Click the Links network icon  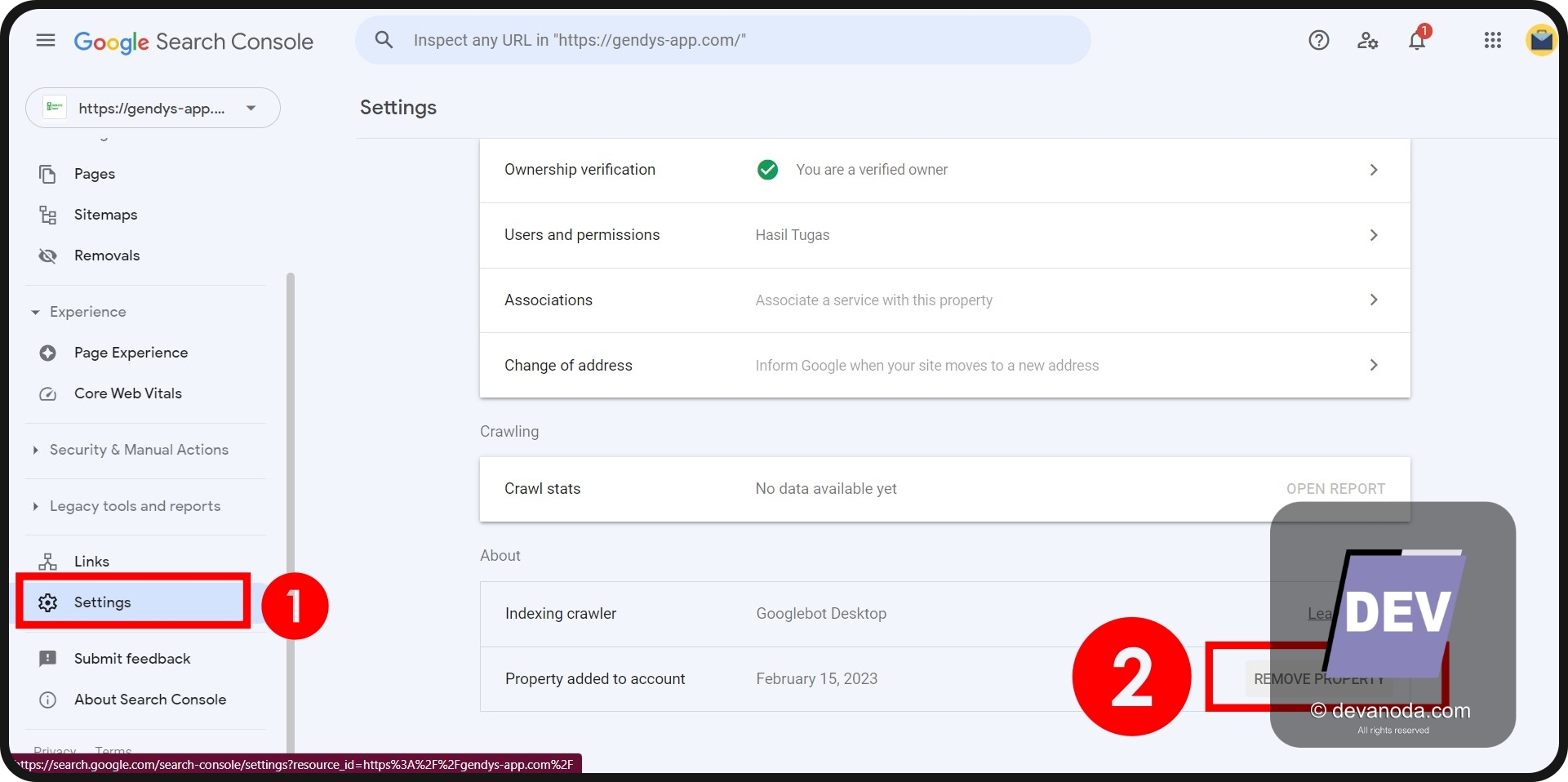tap(47, 562)
